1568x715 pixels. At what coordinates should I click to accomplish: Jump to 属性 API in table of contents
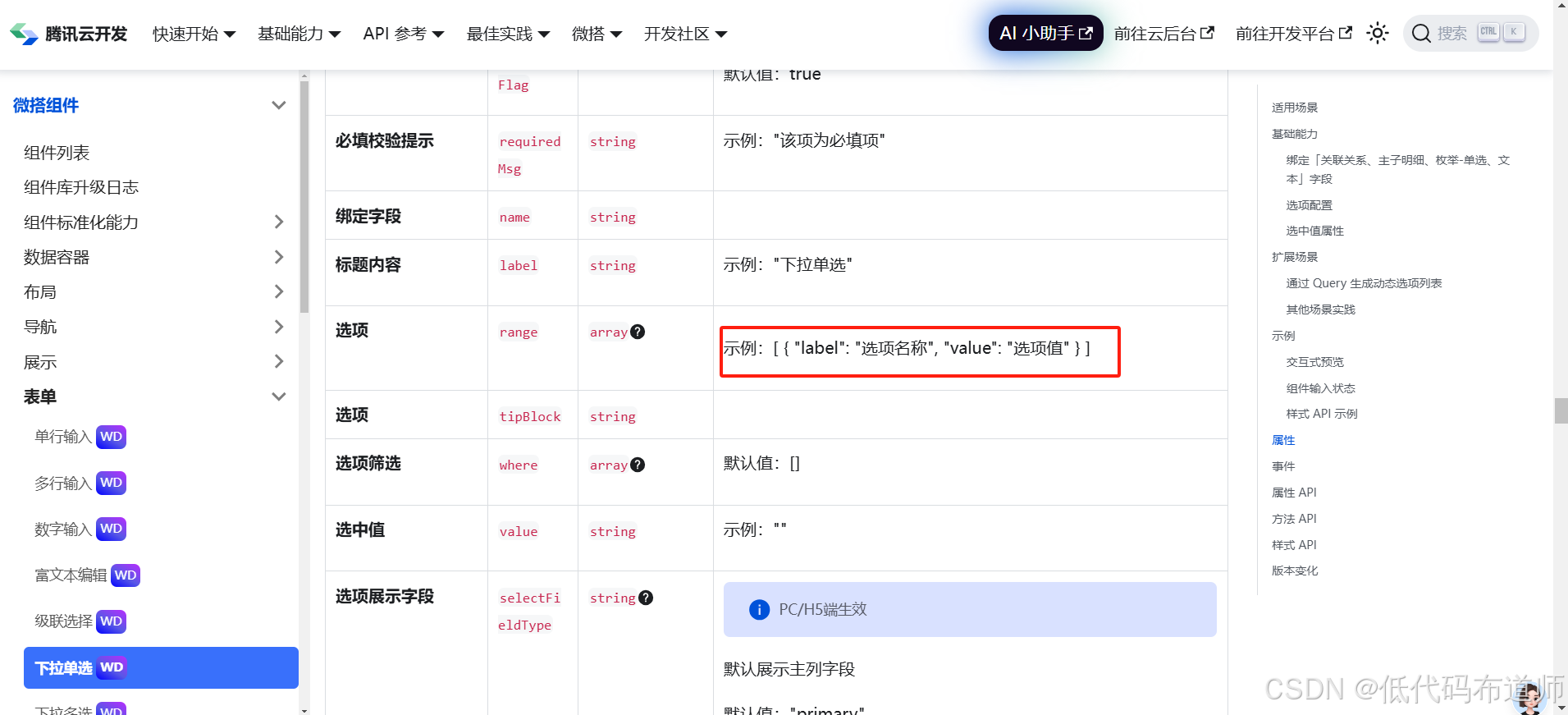click(1294, 493)
